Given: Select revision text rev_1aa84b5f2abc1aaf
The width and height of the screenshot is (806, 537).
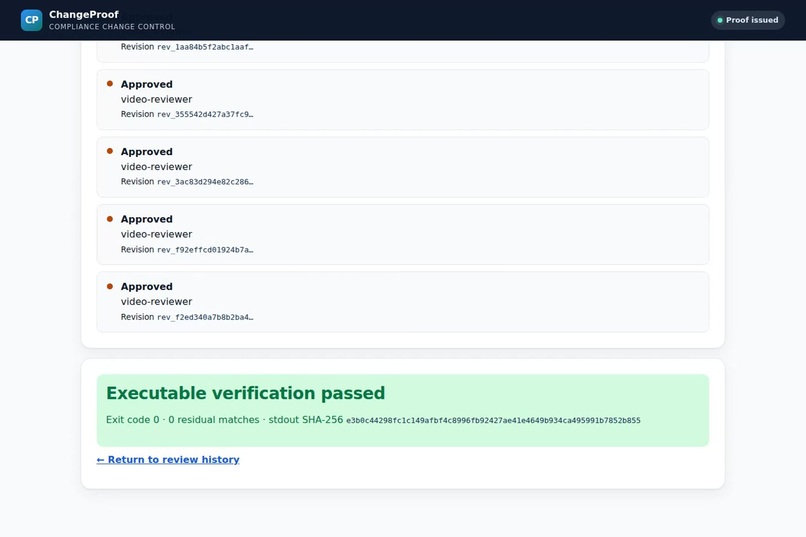Looking at the screenshot, I should point(205,47).
